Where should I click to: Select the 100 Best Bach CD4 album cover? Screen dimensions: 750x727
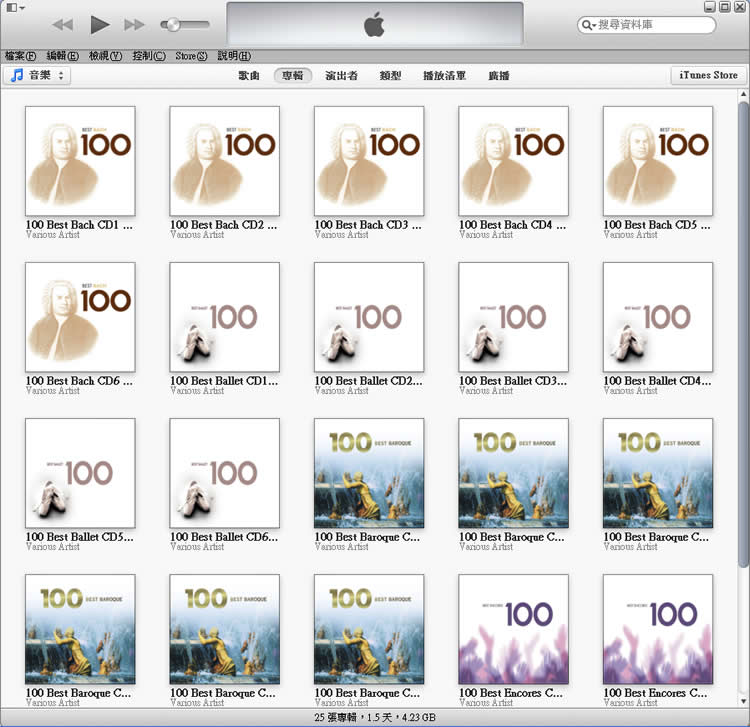[514, 161]
